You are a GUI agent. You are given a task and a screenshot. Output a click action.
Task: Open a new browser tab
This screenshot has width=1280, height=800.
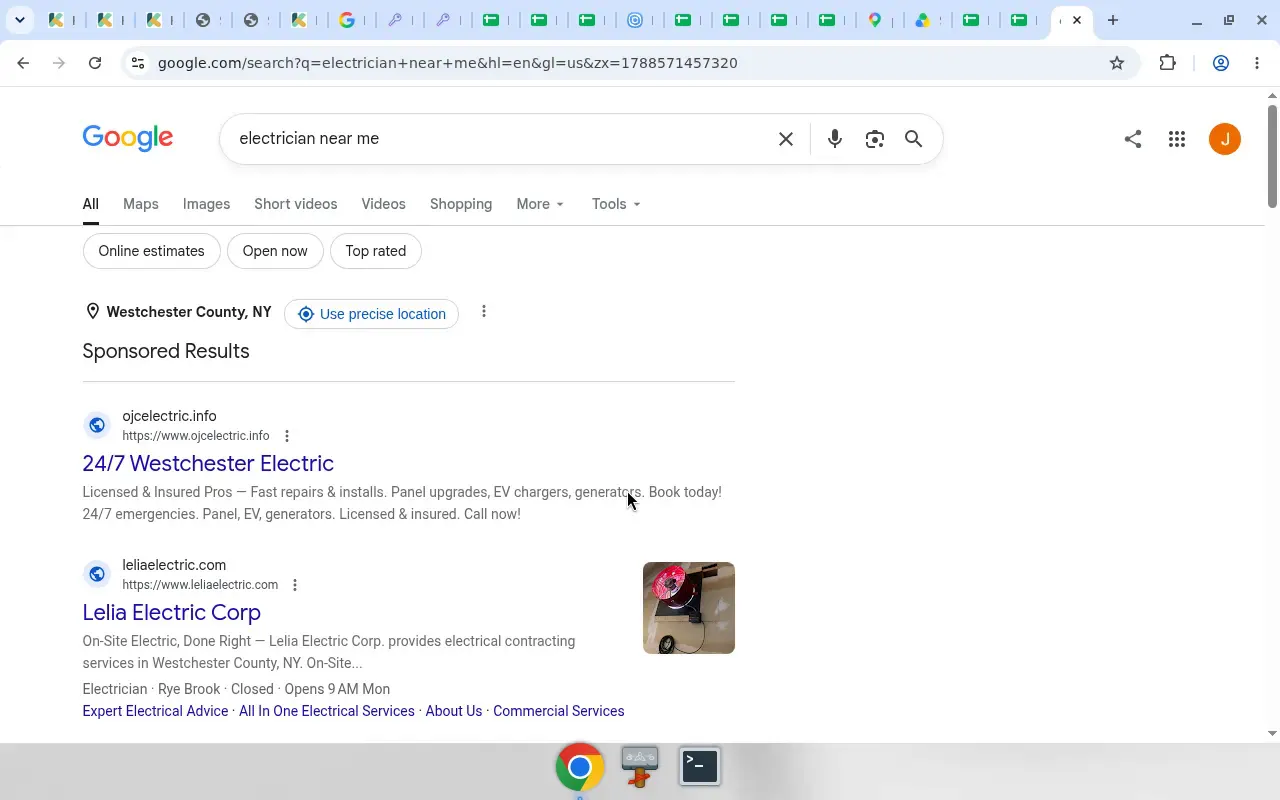pyautogui.click(x=1113, y=20)
